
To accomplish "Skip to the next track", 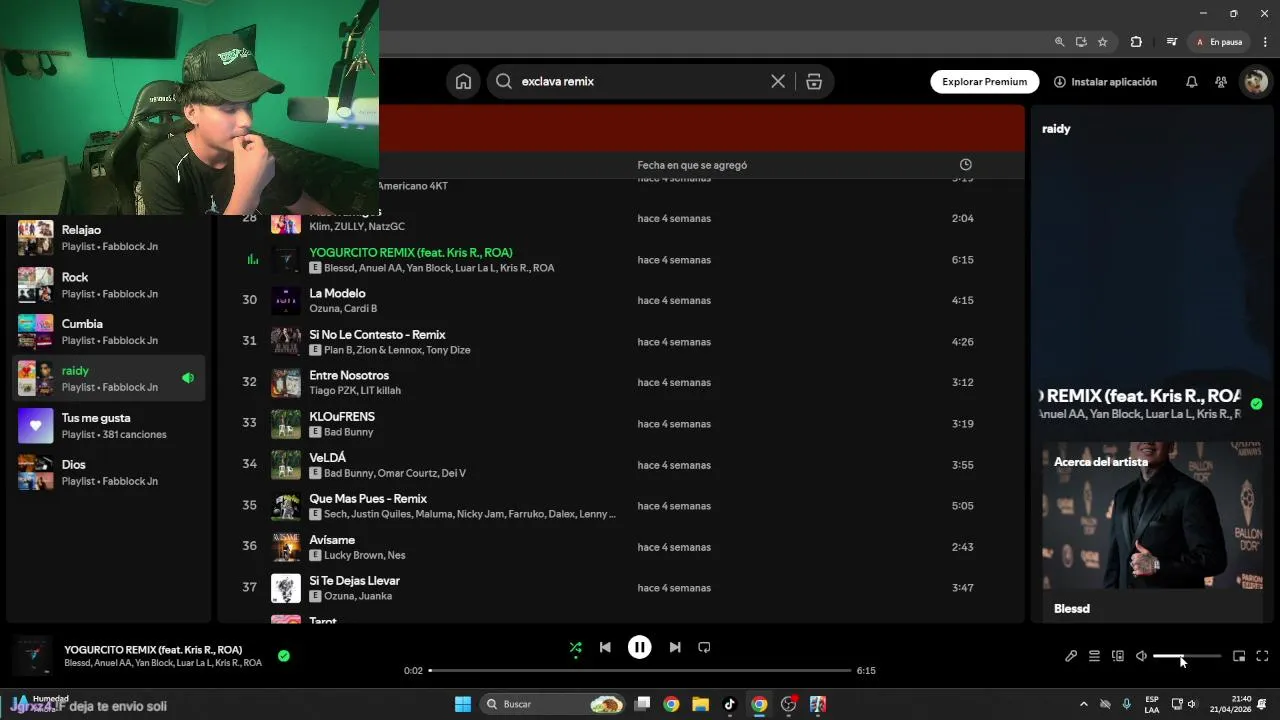I will (675, 648).
